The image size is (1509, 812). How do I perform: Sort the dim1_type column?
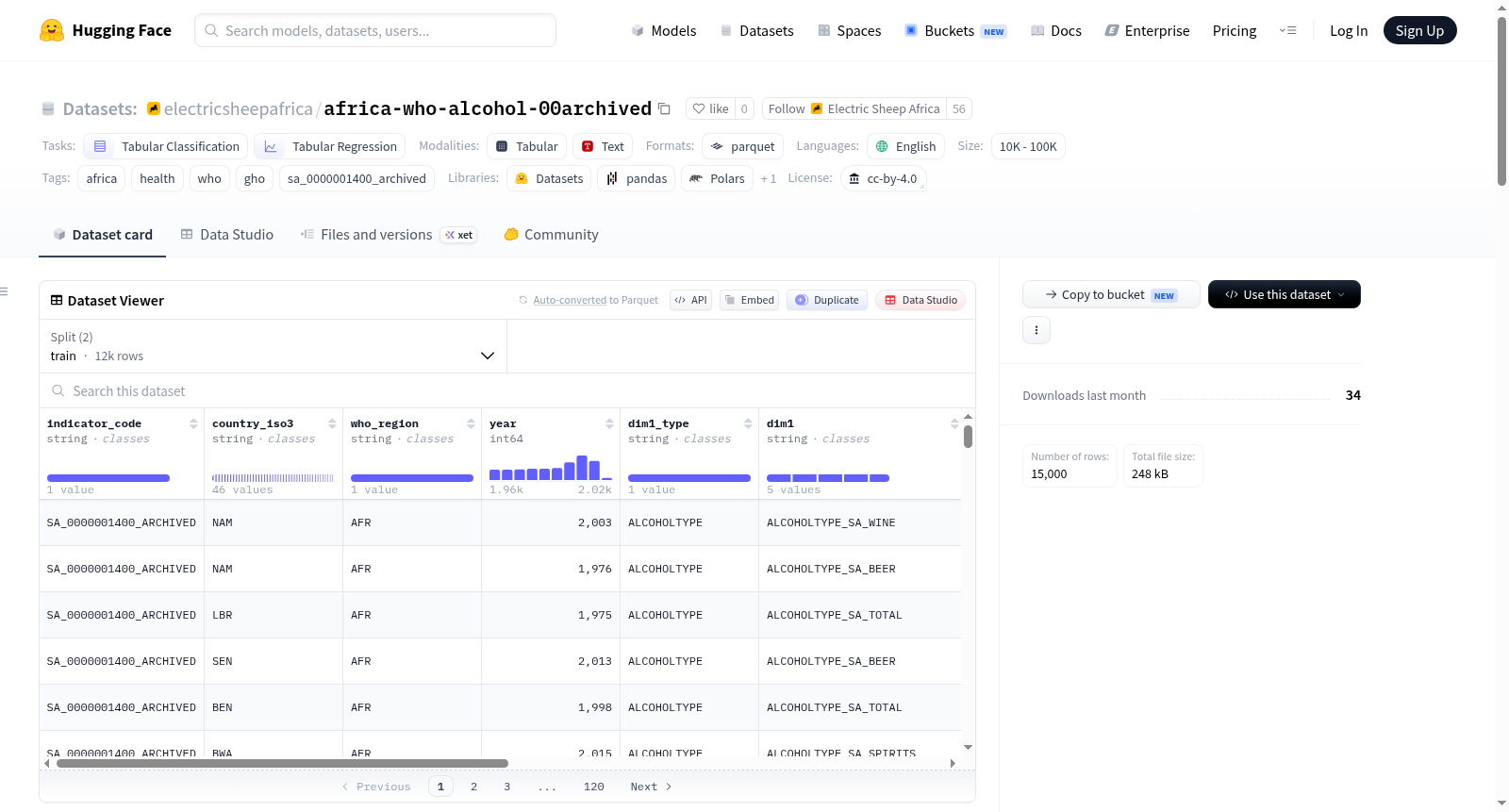click(x=748, y=423)
